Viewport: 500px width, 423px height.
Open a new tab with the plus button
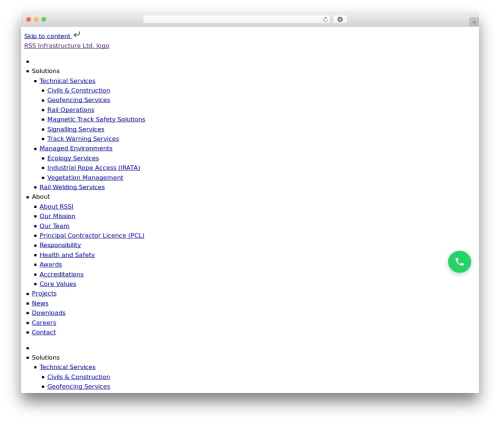point(474,22)
